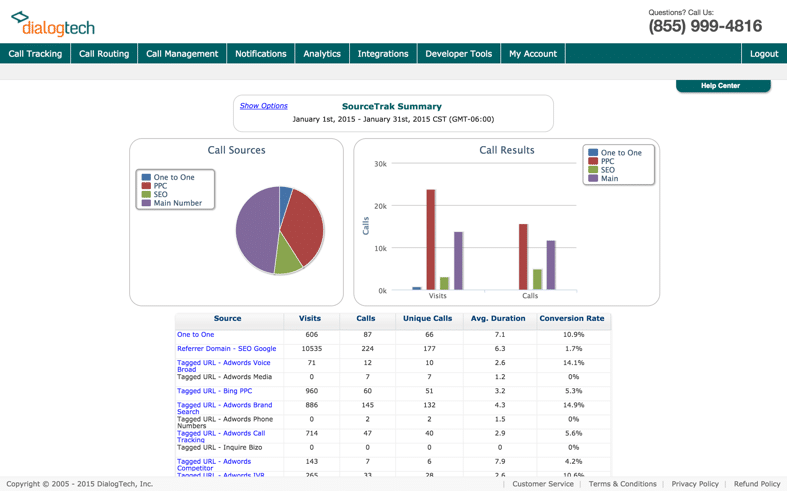The width and height of the screenshot is (787, 491).
Task: Open Tagged URL - Bing PPC link
Action: [x=214, y=391]
